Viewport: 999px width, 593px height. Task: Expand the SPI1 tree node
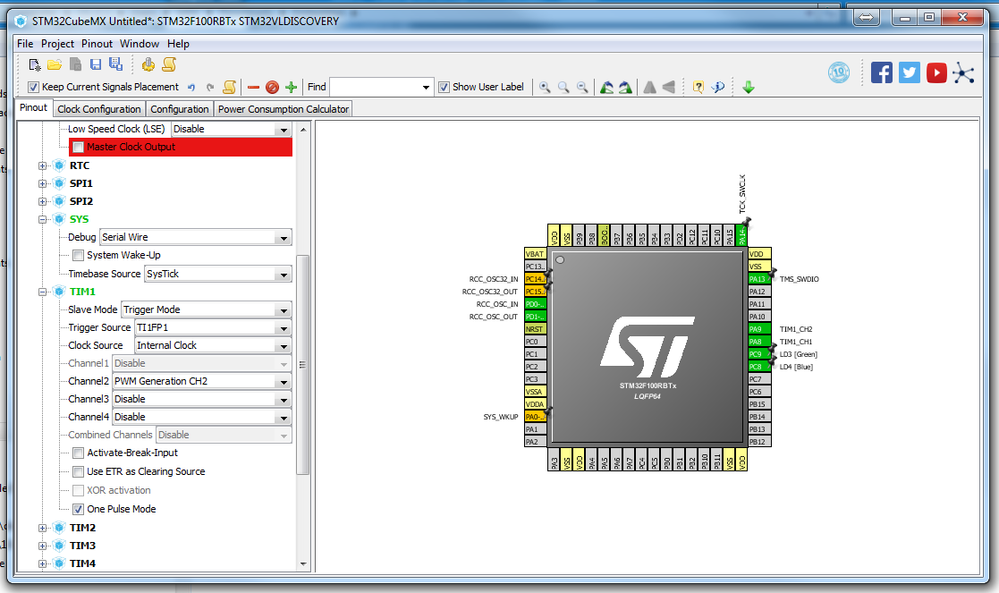(43, 183)
